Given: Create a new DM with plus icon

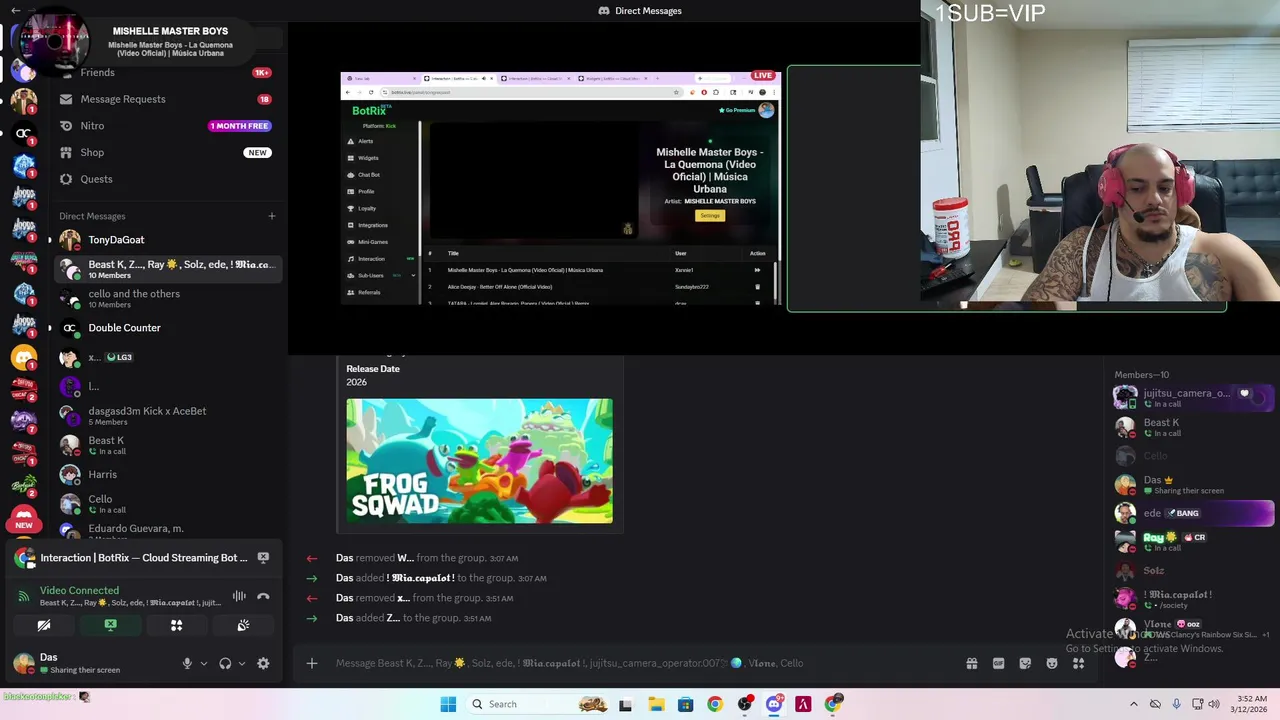Looking at the screenshot, I should 271,216.
